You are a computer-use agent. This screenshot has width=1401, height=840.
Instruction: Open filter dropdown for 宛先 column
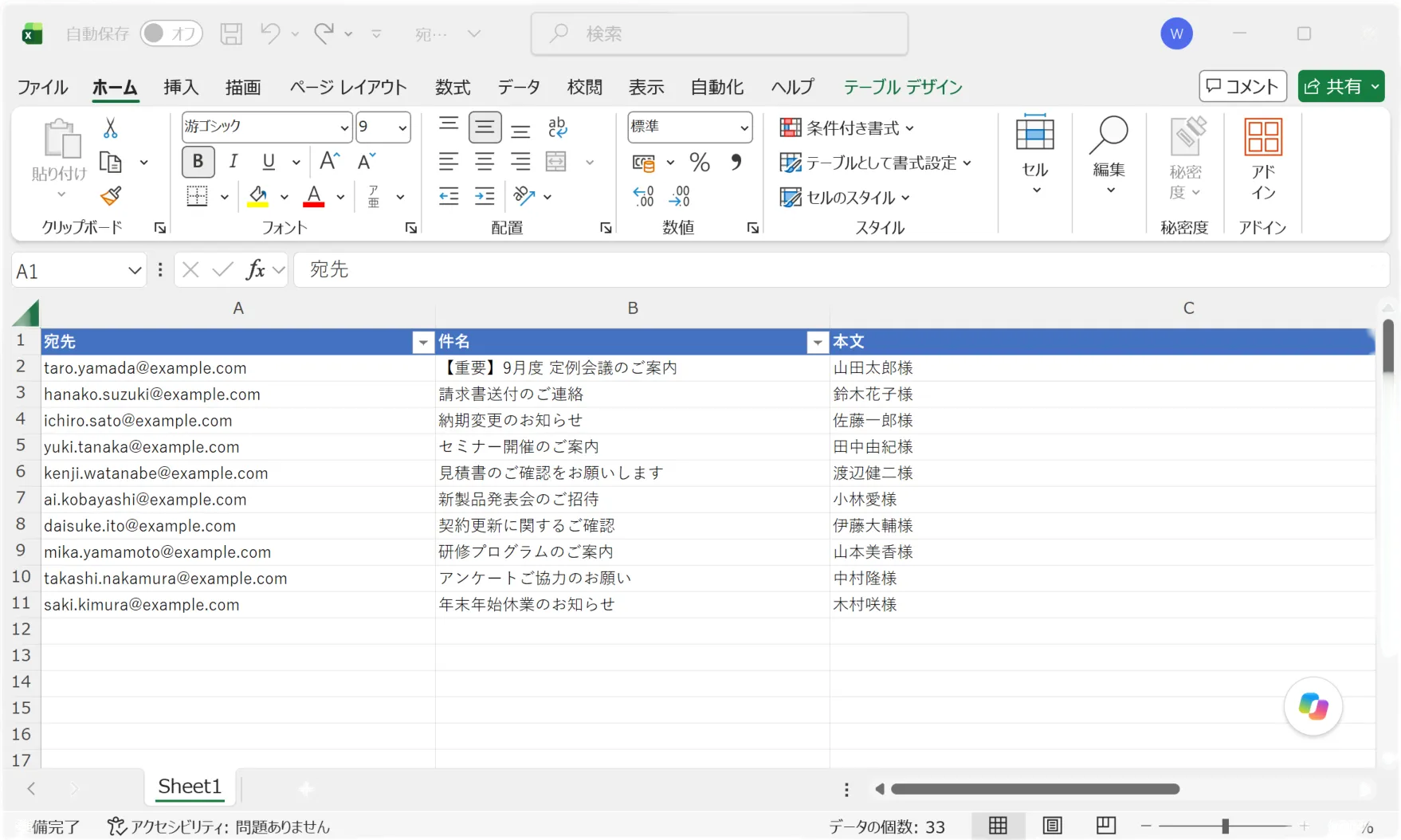click(x=423, y=343)
